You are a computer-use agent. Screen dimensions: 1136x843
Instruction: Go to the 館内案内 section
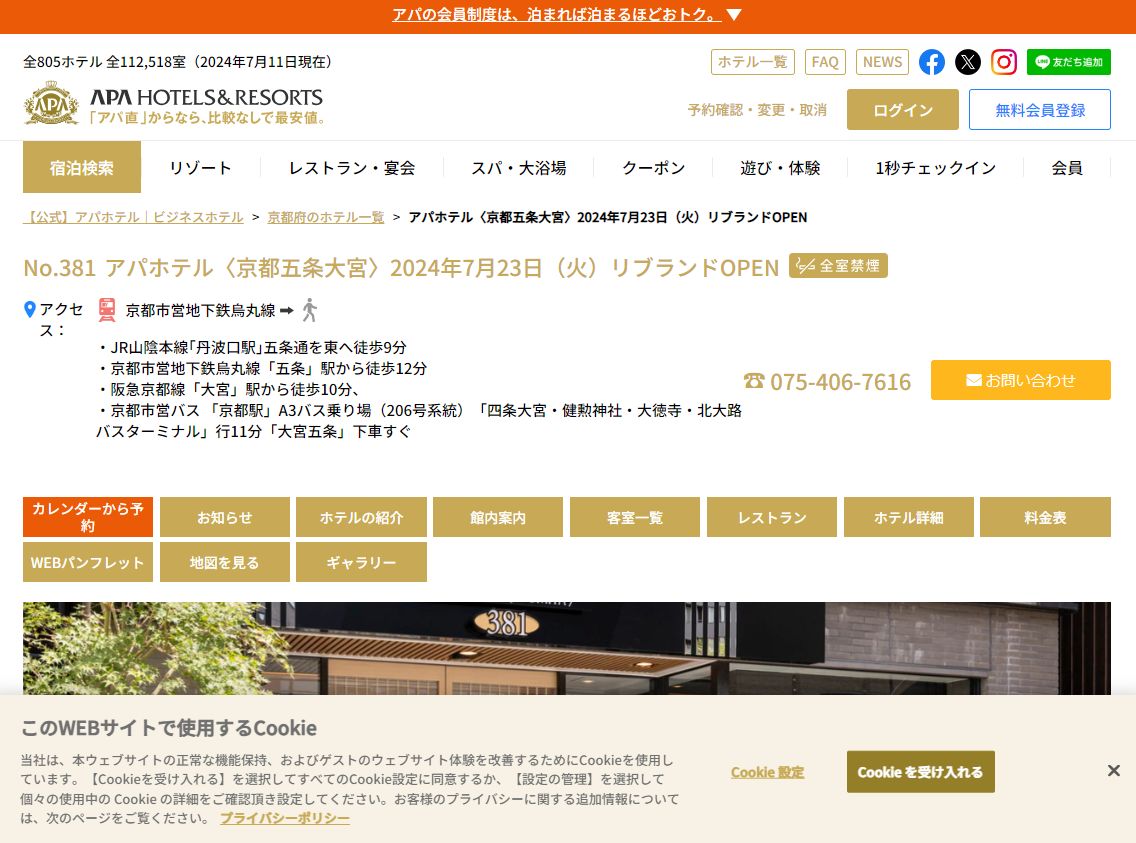point(498,517)
